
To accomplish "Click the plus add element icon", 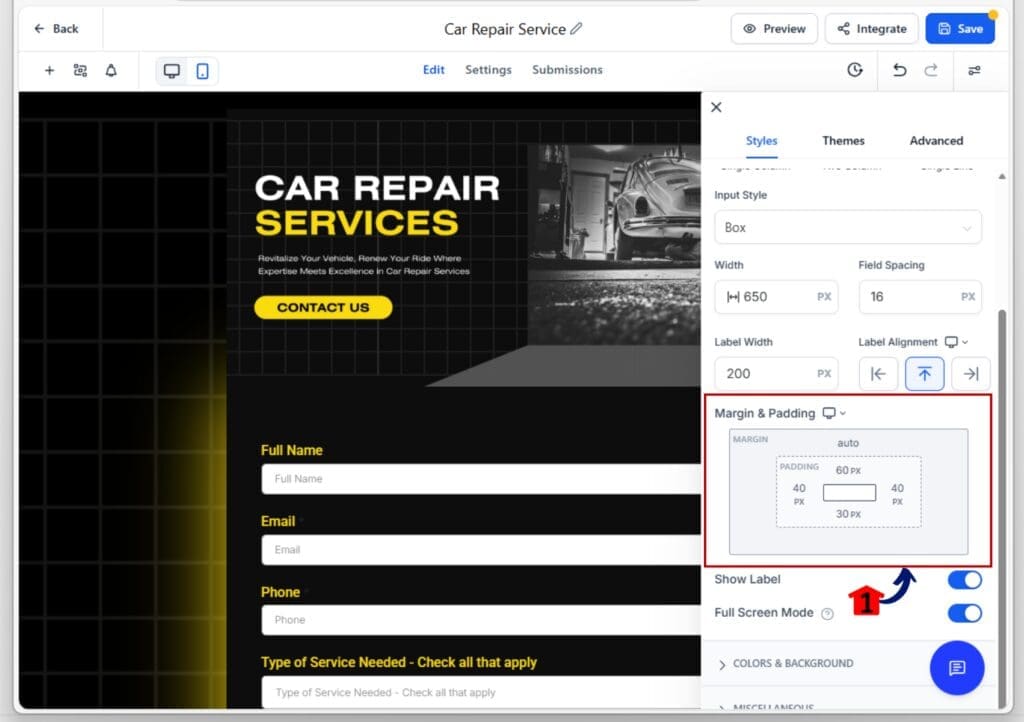I will point(50,71).
